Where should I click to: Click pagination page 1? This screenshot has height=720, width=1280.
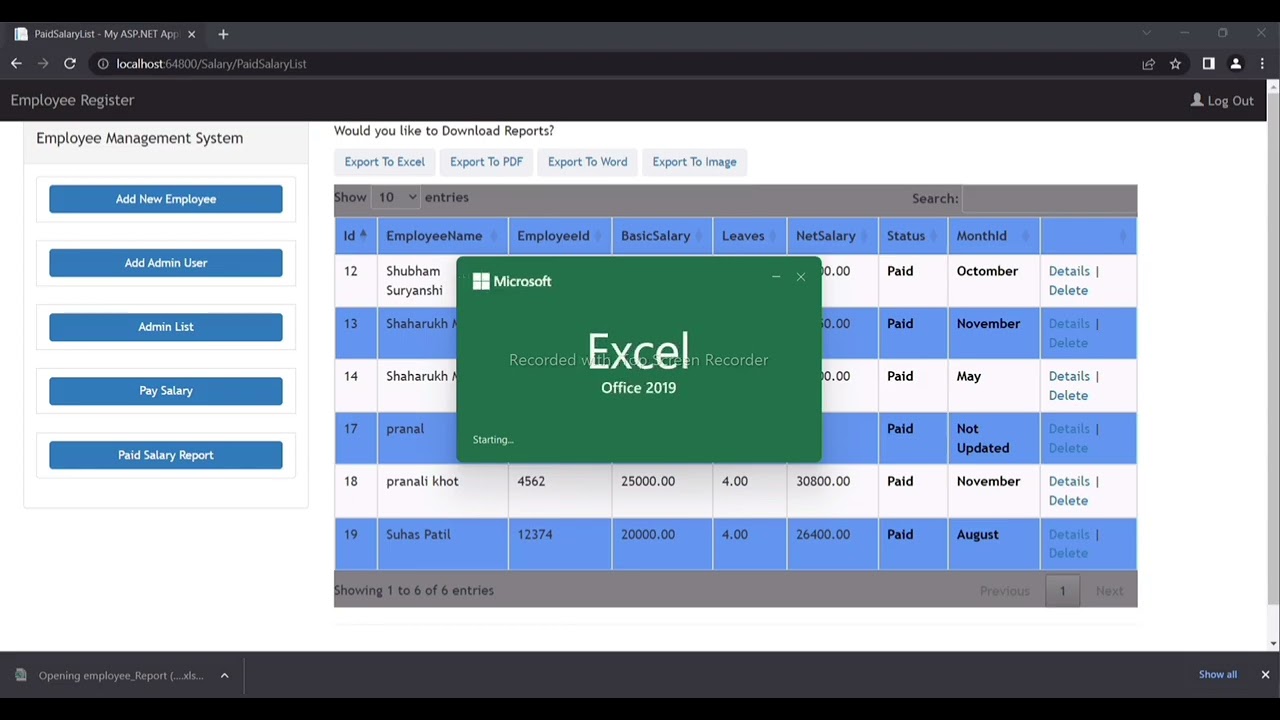[x=1062, y=591]
